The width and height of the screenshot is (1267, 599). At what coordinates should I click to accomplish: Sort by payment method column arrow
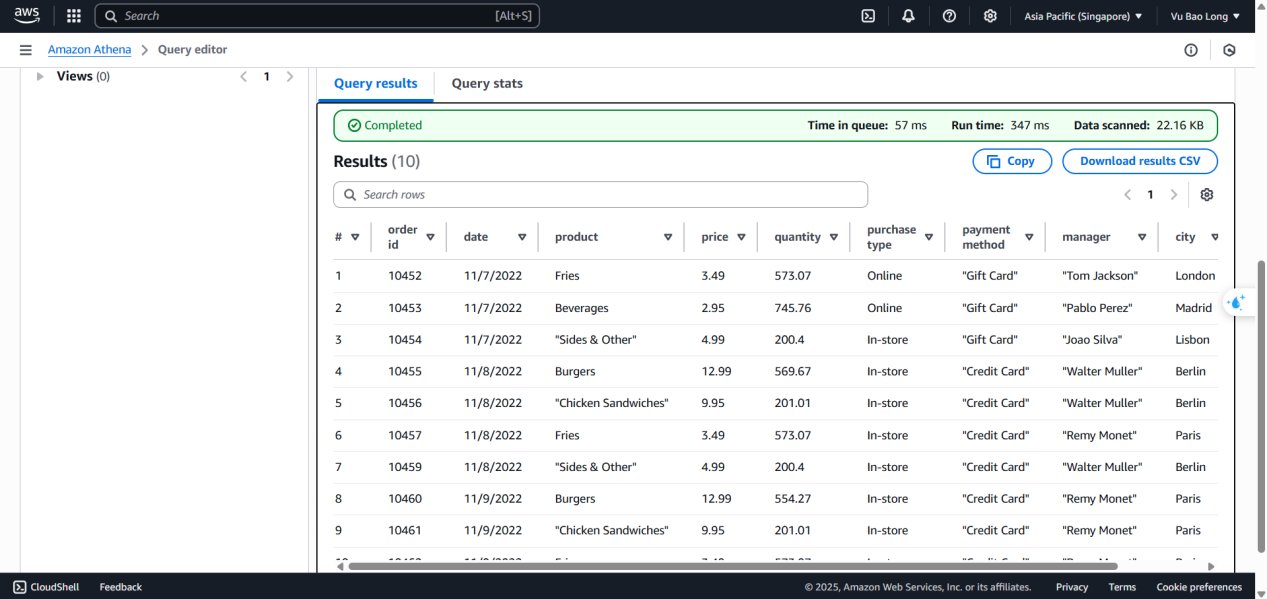[x=1028, y=237]
